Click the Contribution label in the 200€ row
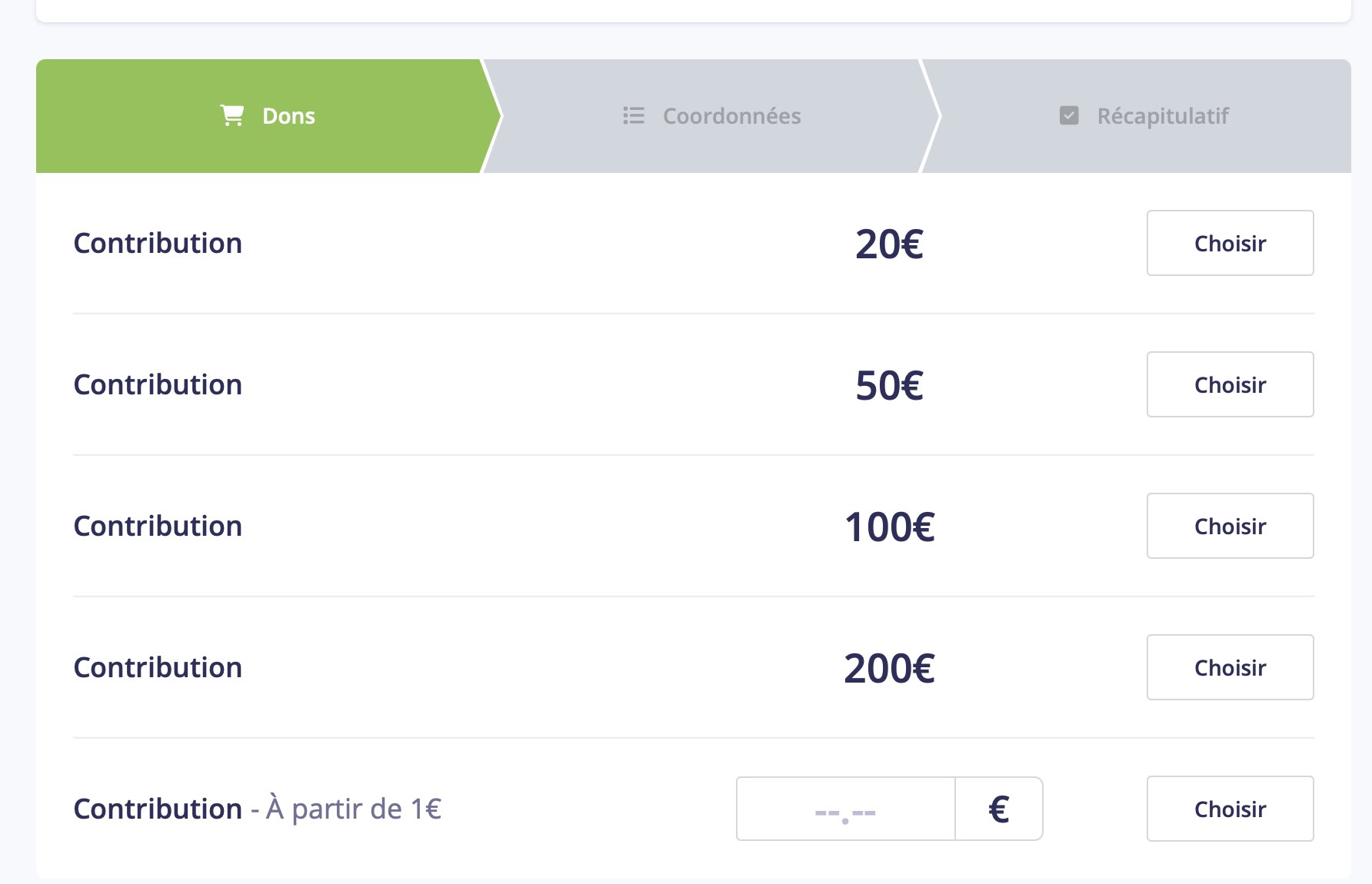Image resolution: width=1372 pixels, height=884 pixels. [158, 668]
